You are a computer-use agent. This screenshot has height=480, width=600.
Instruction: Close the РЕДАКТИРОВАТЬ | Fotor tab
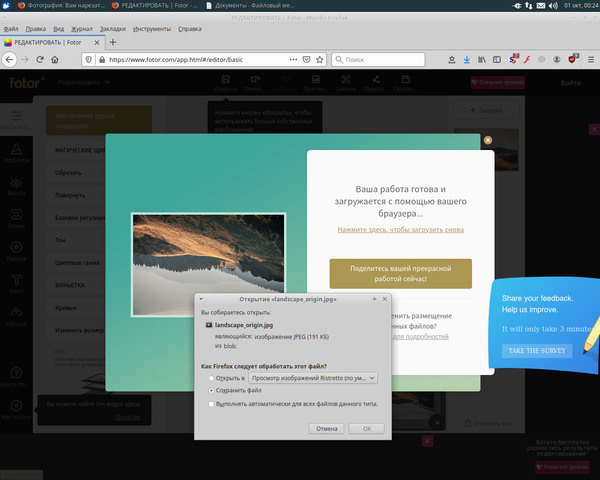97,42
